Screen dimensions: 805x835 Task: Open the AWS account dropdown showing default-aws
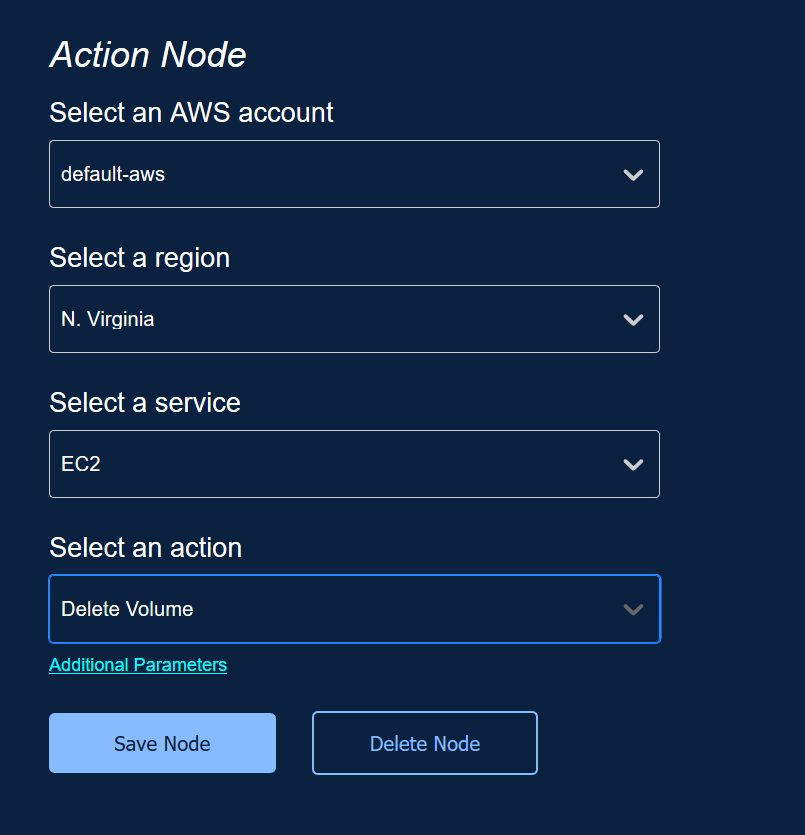click(x=354, y=174)
